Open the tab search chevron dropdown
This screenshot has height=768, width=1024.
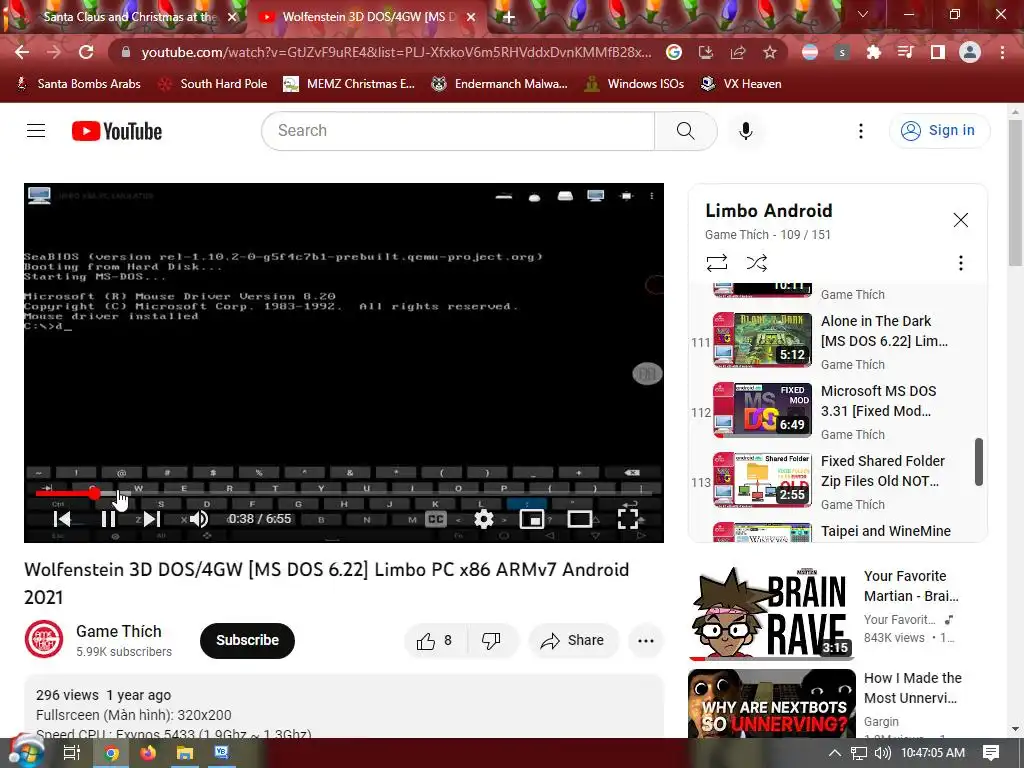point(863,14)
